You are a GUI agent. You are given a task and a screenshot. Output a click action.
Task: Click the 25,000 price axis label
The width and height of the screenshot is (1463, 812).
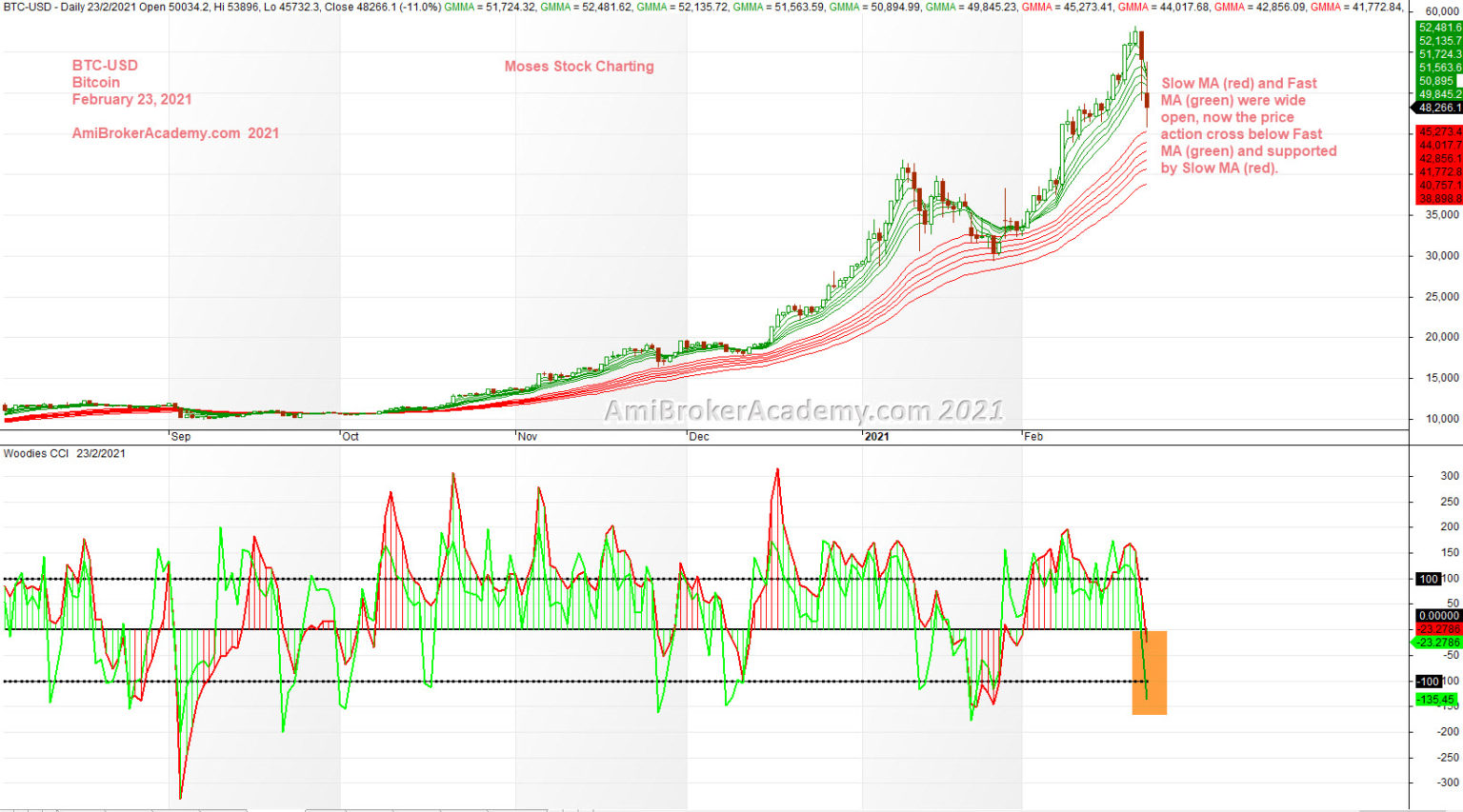pos(1442,297)
